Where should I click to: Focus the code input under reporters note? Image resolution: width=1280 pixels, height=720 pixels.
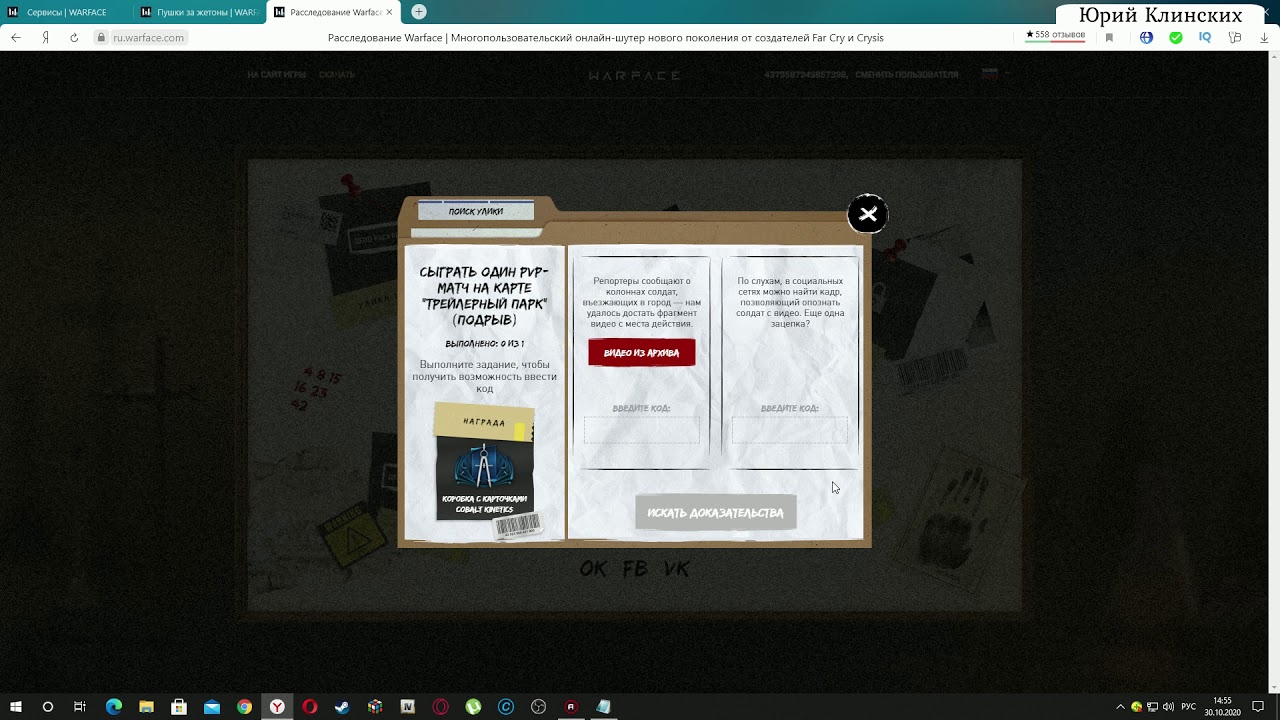[x=642, y=430]
